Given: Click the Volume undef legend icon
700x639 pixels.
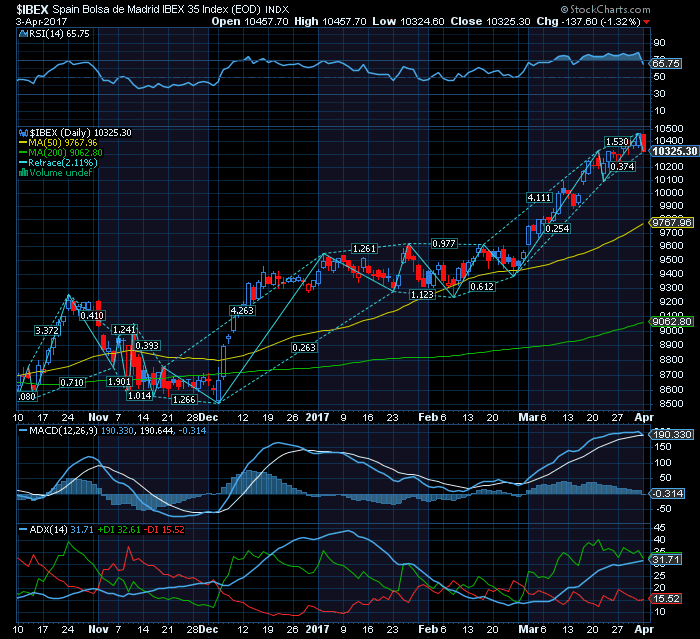Looking at the screenshot, I should (24, 173).
